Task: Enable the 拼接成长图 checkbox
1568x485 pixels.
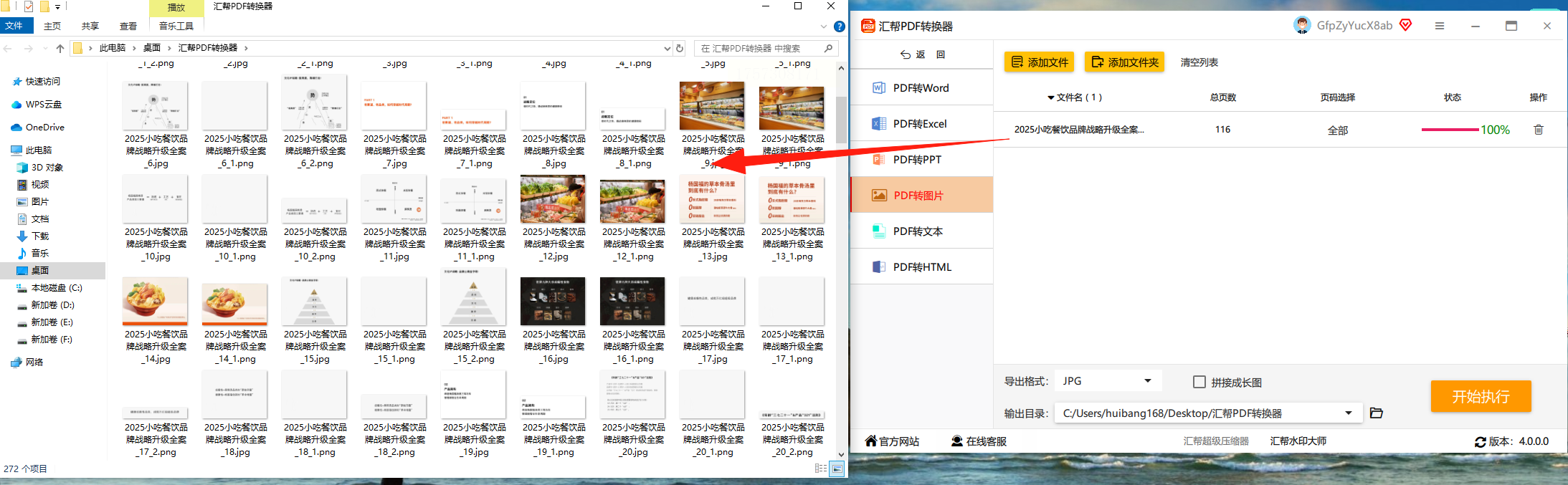Action: coord(1199,382)
